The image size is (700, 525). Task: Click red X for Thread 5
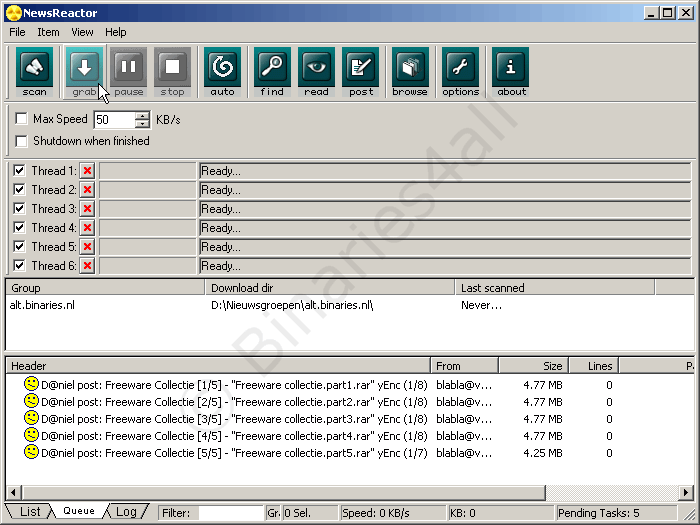click(x=87, y=246)
